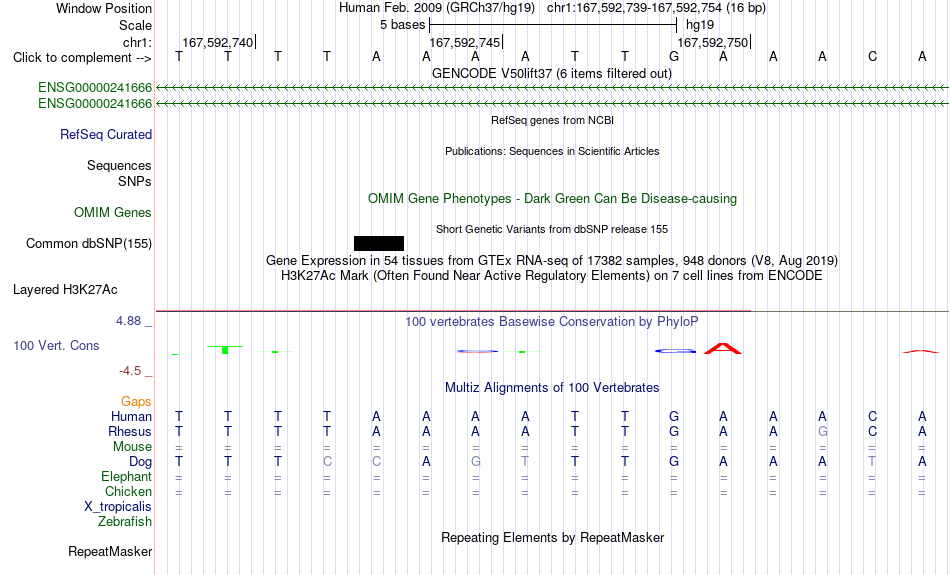Open the RepeatMasker track label
Image resolution: width=950 pixels, height=575 pixels.
[110, 551]
